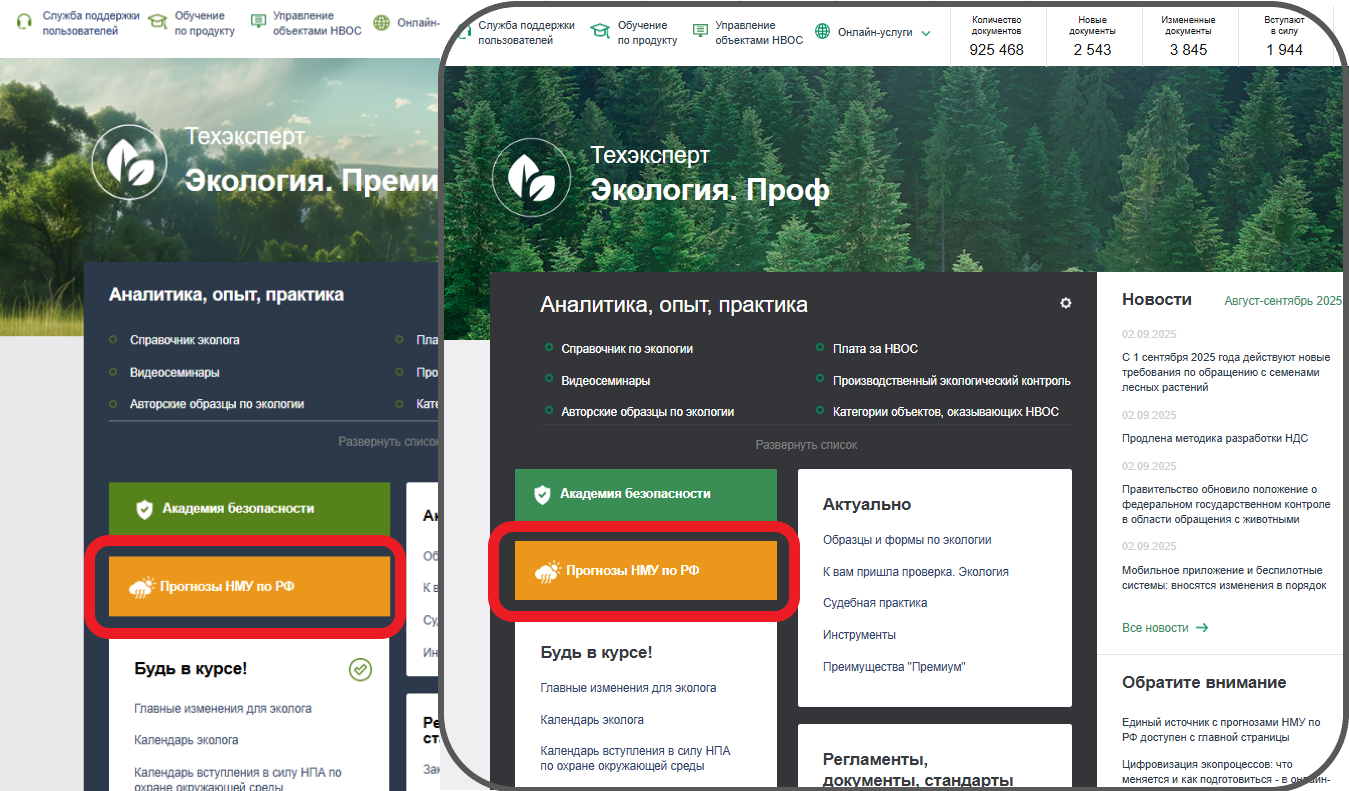The width and height of the screenshot is (1349, 791).
Task: Open the Август-сентябрь 2025 news period link
Action: pos(1283,300)
